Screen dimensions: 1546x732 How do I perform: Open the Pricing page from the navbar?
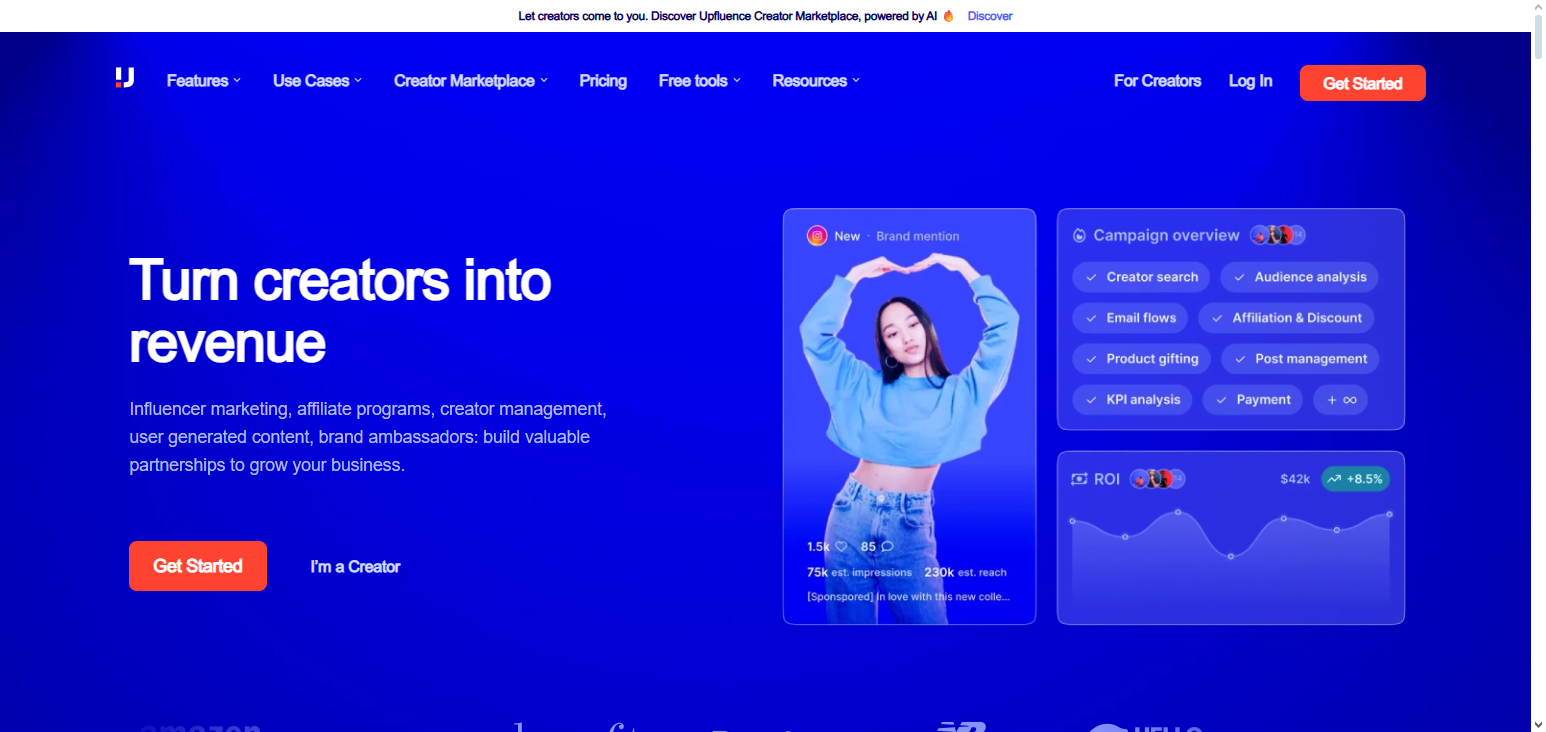point(603,81)
